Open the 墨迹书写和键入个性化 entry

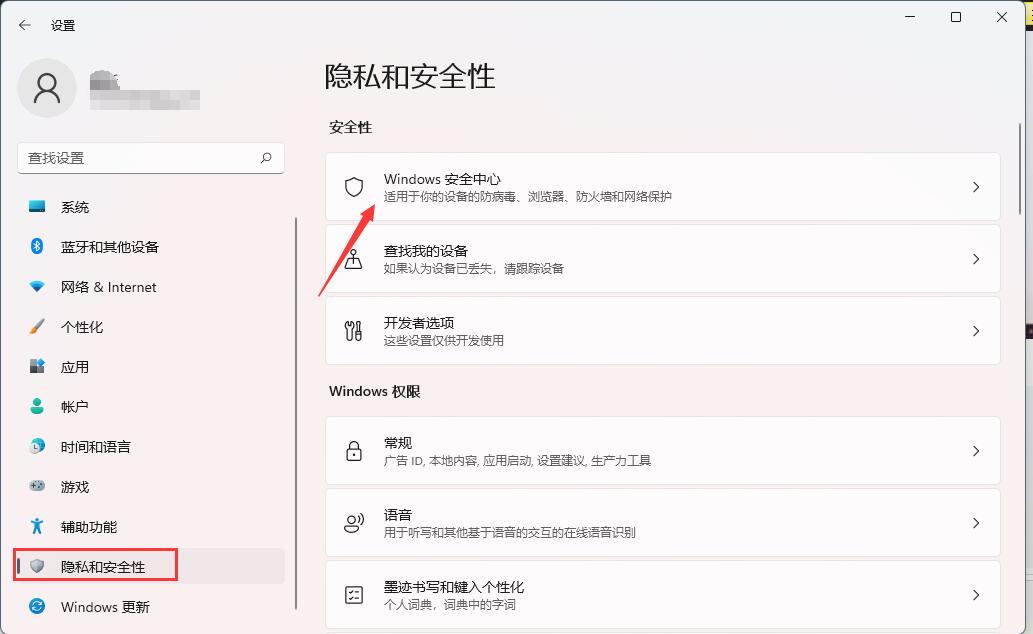[x=663, y=595]
